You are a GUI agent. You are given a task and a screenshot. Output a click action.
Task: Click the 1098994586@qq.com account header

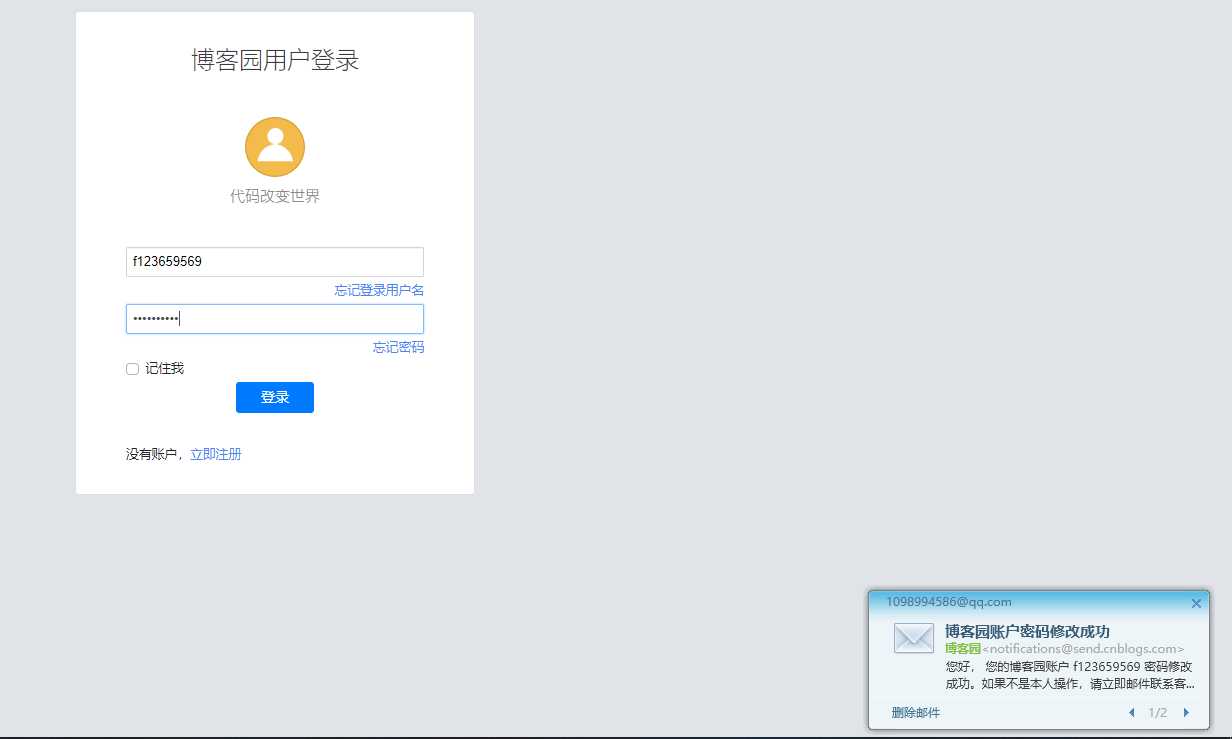[949, 602]
